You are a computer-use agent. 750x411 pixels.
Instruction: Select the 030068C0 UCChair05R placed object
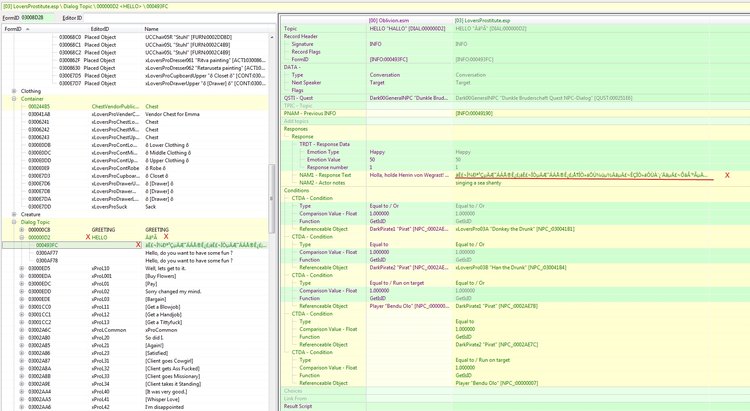pos(135,37)
